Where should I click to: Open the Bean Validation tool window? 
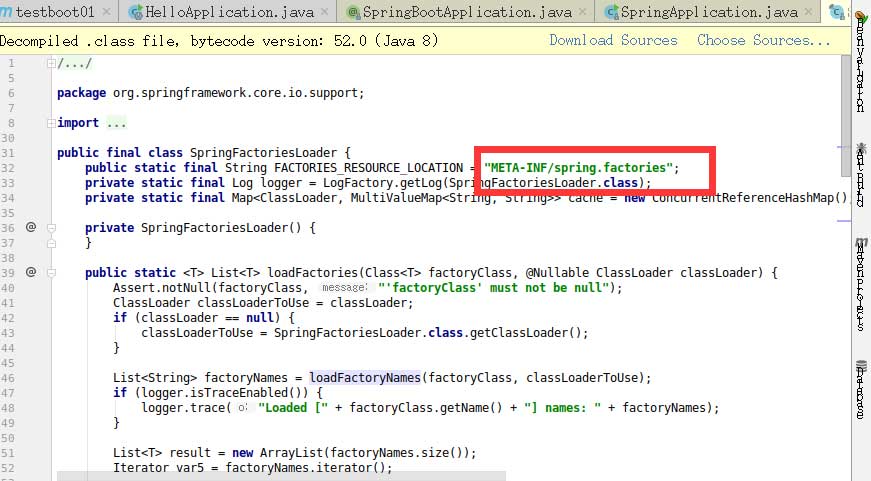point(861,62)
